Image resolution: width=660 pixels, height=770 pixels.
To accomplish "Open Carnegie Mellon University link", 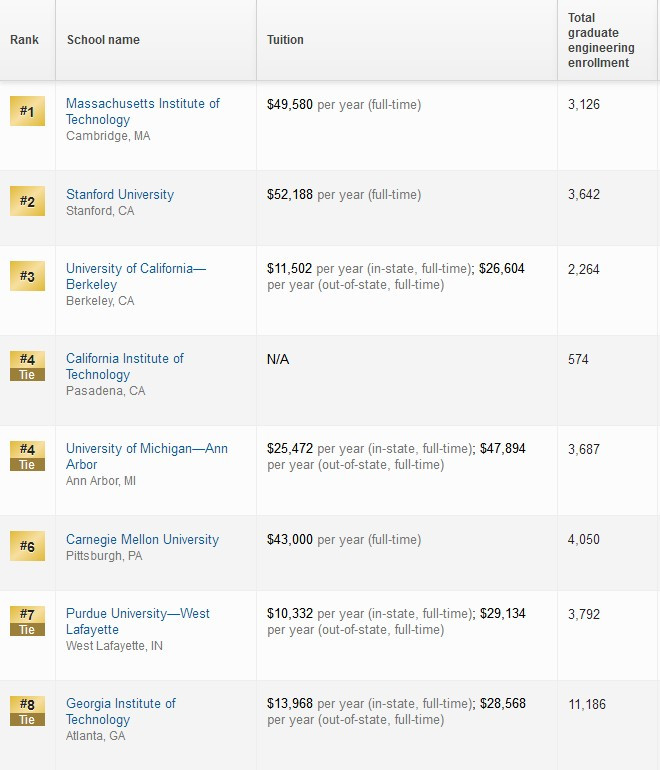I will (142, 539).
